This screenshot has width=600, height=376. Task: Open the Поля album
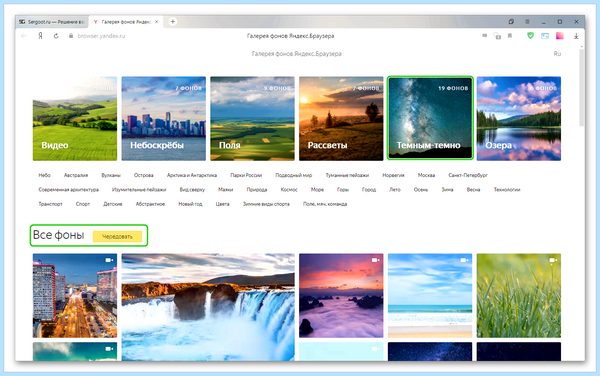[253, 119]
